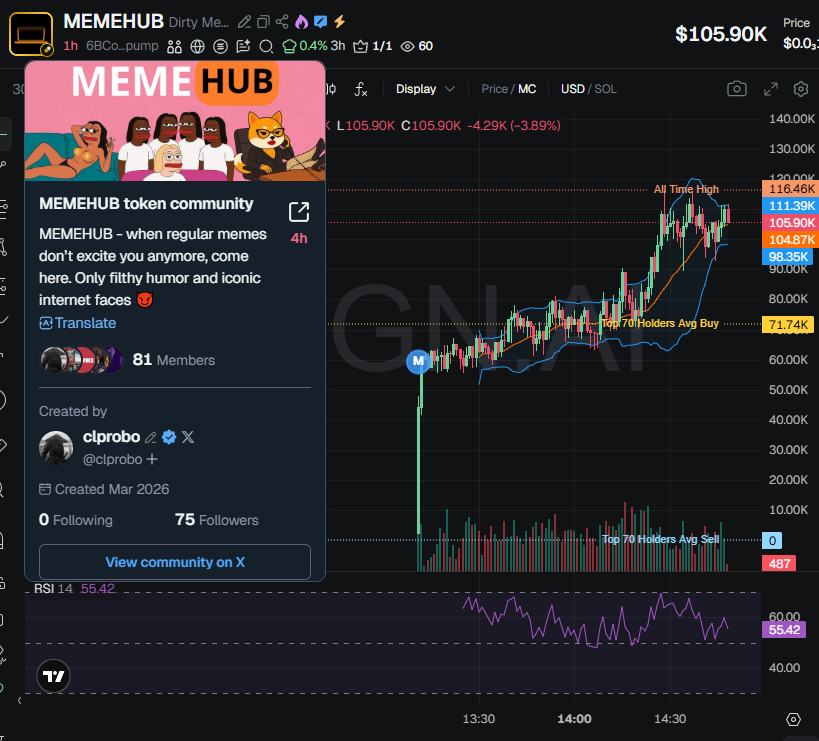Click the MEMEHUB community banner image
The image size is (819, 741).
pyautogui.click(x=175, y=121)
